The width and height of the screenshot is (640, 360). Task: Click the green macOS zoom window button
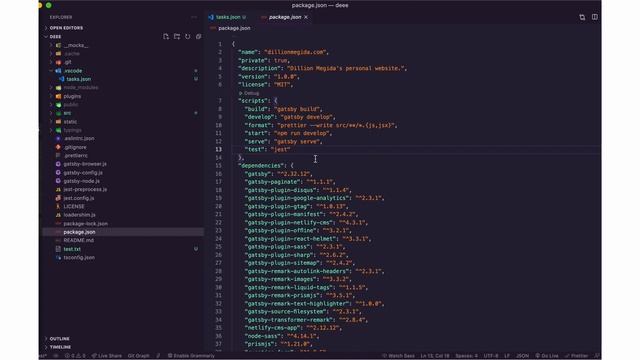(49, 5)
